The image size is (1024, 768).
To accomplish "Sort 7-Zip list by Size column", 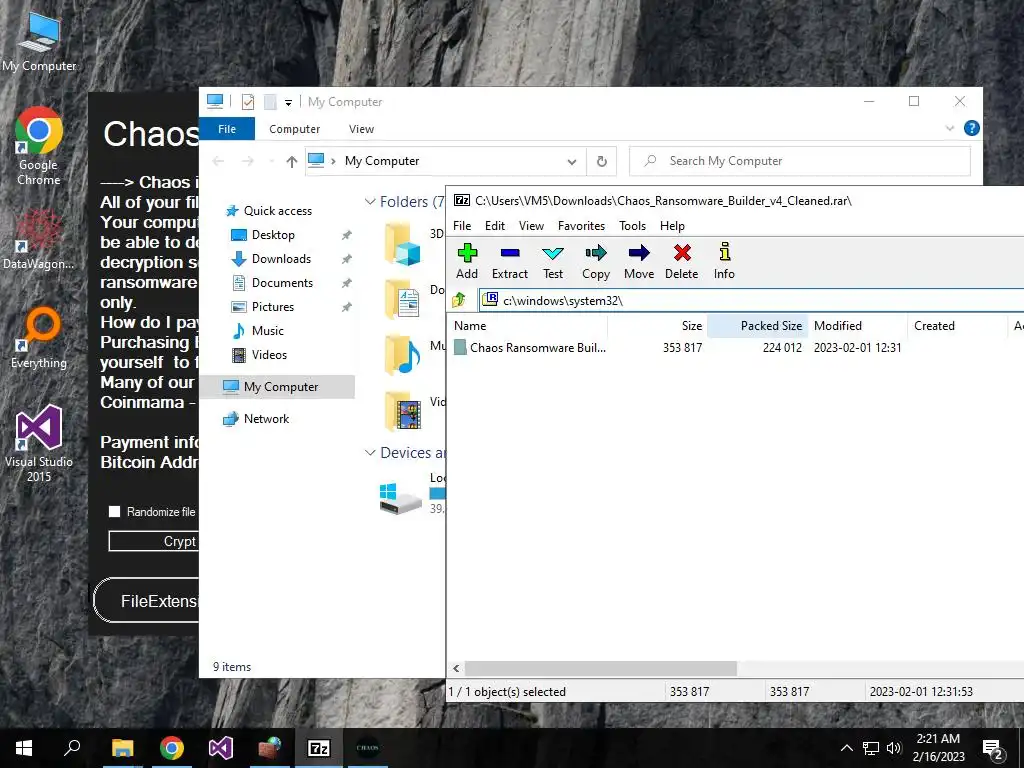I will tap(658, 326).
